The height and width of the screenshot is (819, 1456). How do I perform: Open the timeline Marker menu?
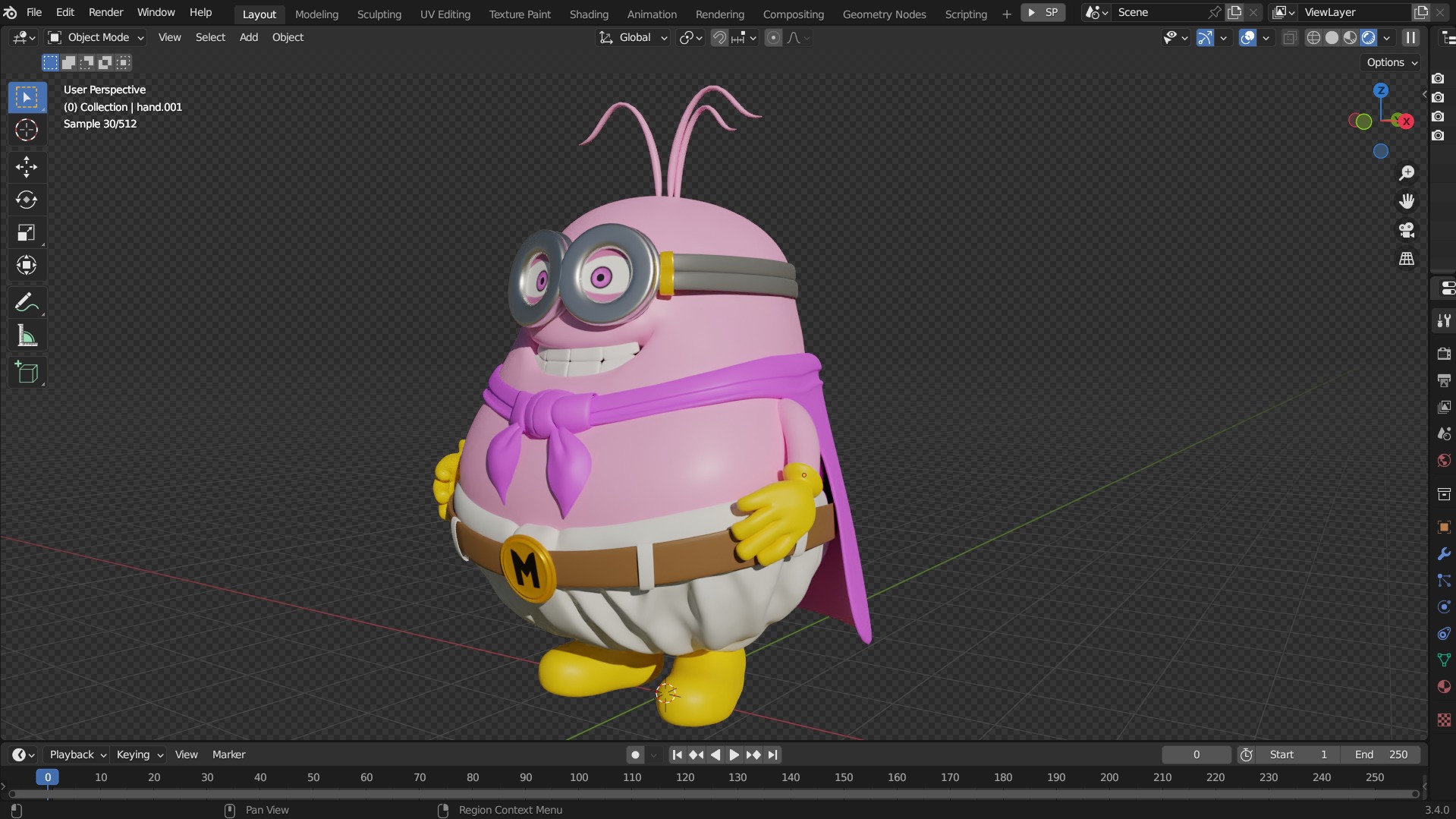point(228,754)
